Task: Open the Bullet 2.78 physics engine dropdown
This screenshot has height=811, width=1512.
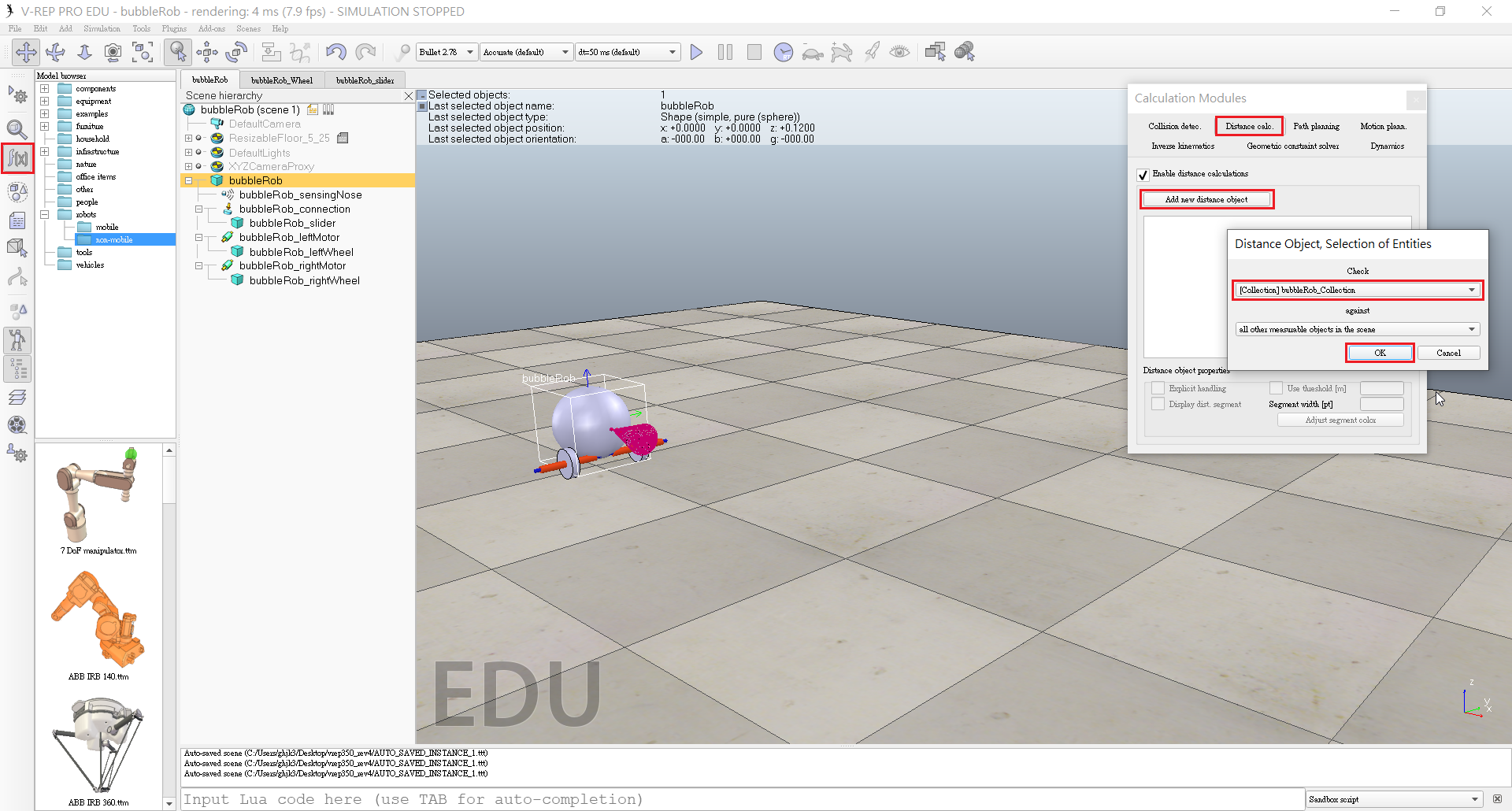Action: tap(447, 53)
